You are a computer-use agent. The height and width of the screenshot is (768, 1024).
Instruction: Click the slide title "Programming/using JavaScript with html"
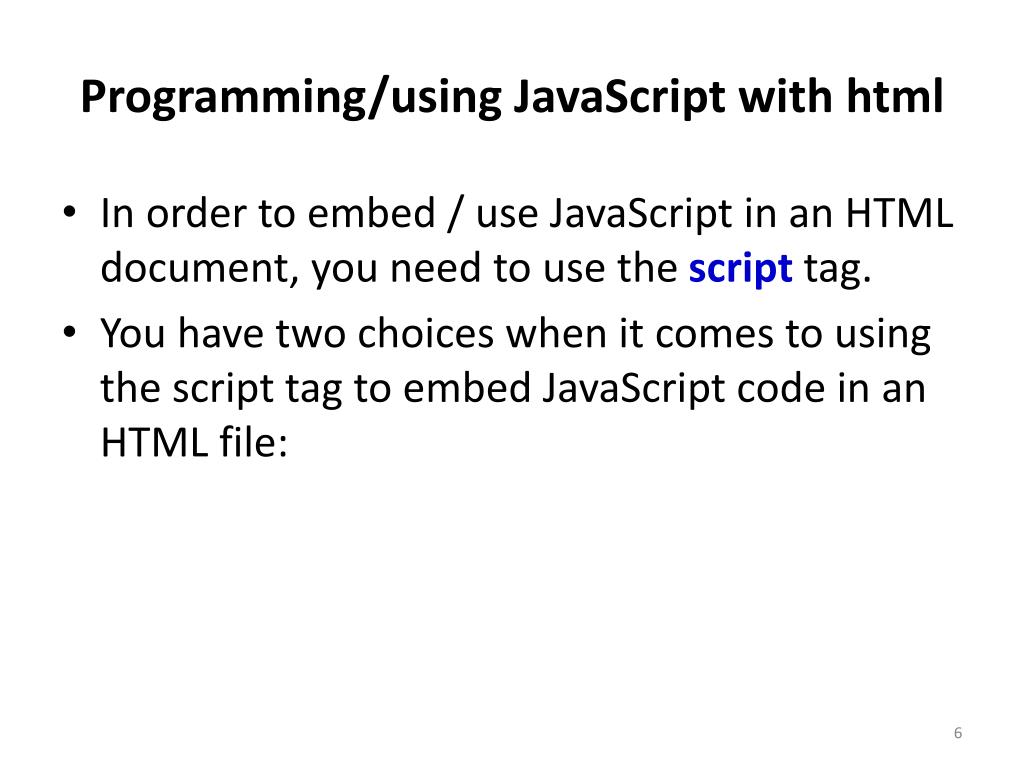pyautogui.click(x=511, y=98)
